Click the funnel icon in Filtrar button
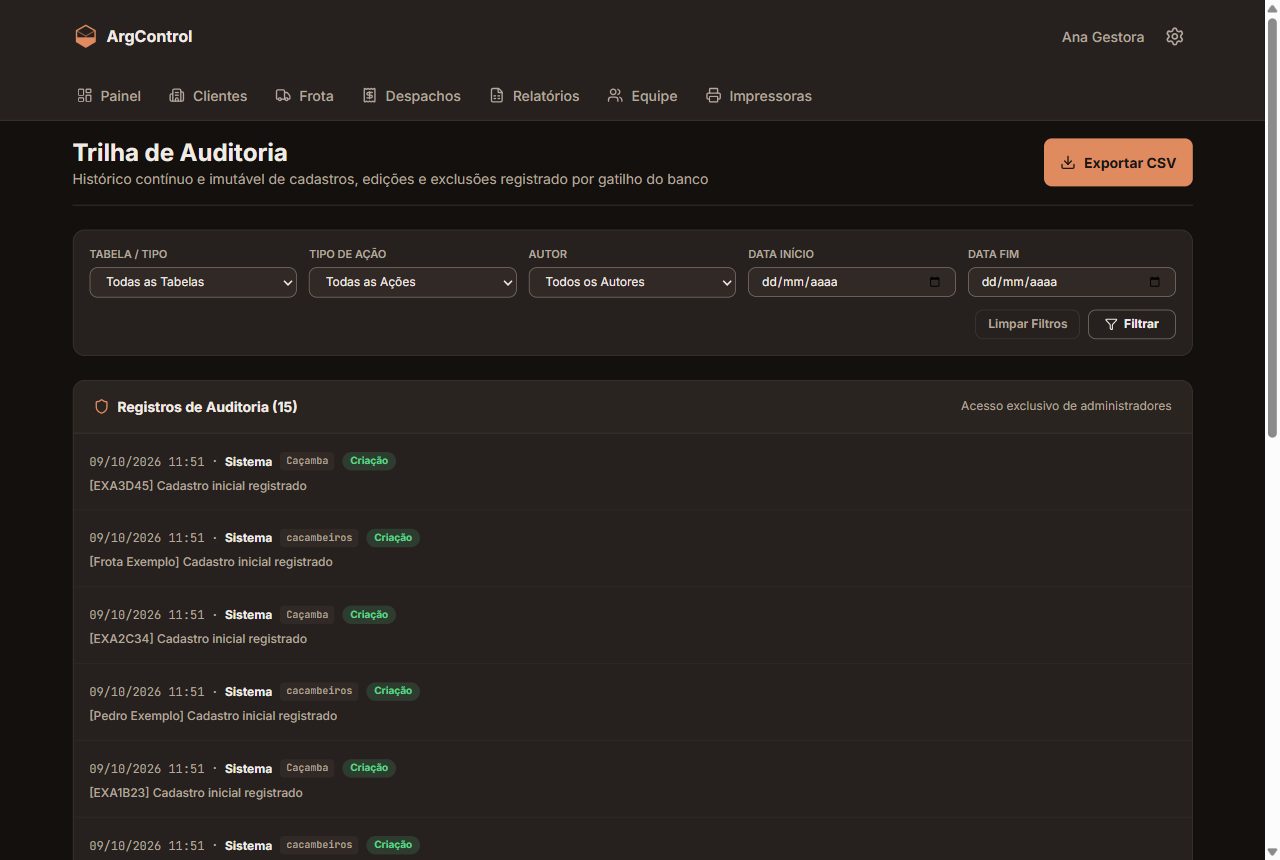This screenshot has width=1280, height=860. [1111, 324]
